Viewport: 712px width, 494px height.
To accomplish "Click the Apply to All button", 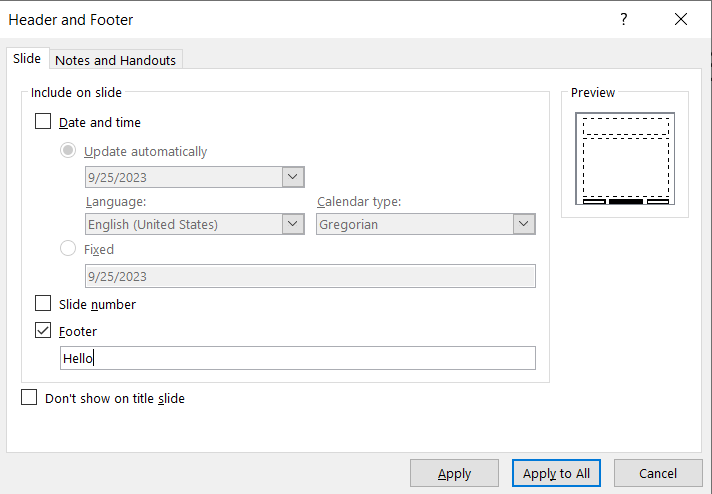I will tap(556, 473).
